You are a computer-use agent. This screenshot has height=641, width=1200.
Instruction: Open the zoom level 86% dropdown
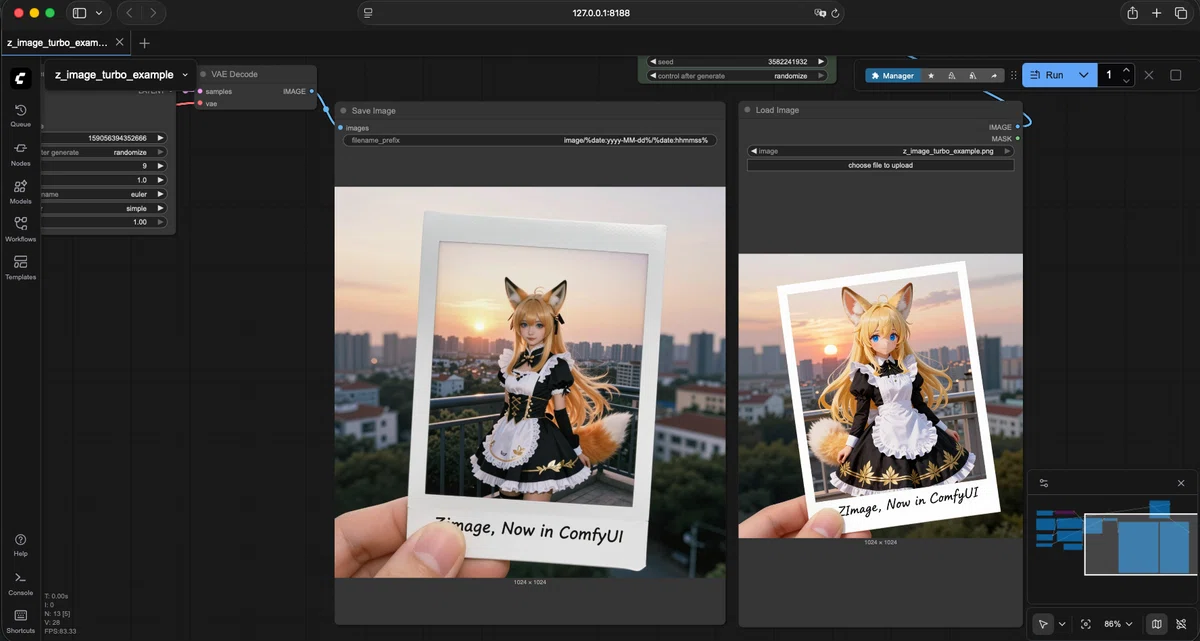1116,624
